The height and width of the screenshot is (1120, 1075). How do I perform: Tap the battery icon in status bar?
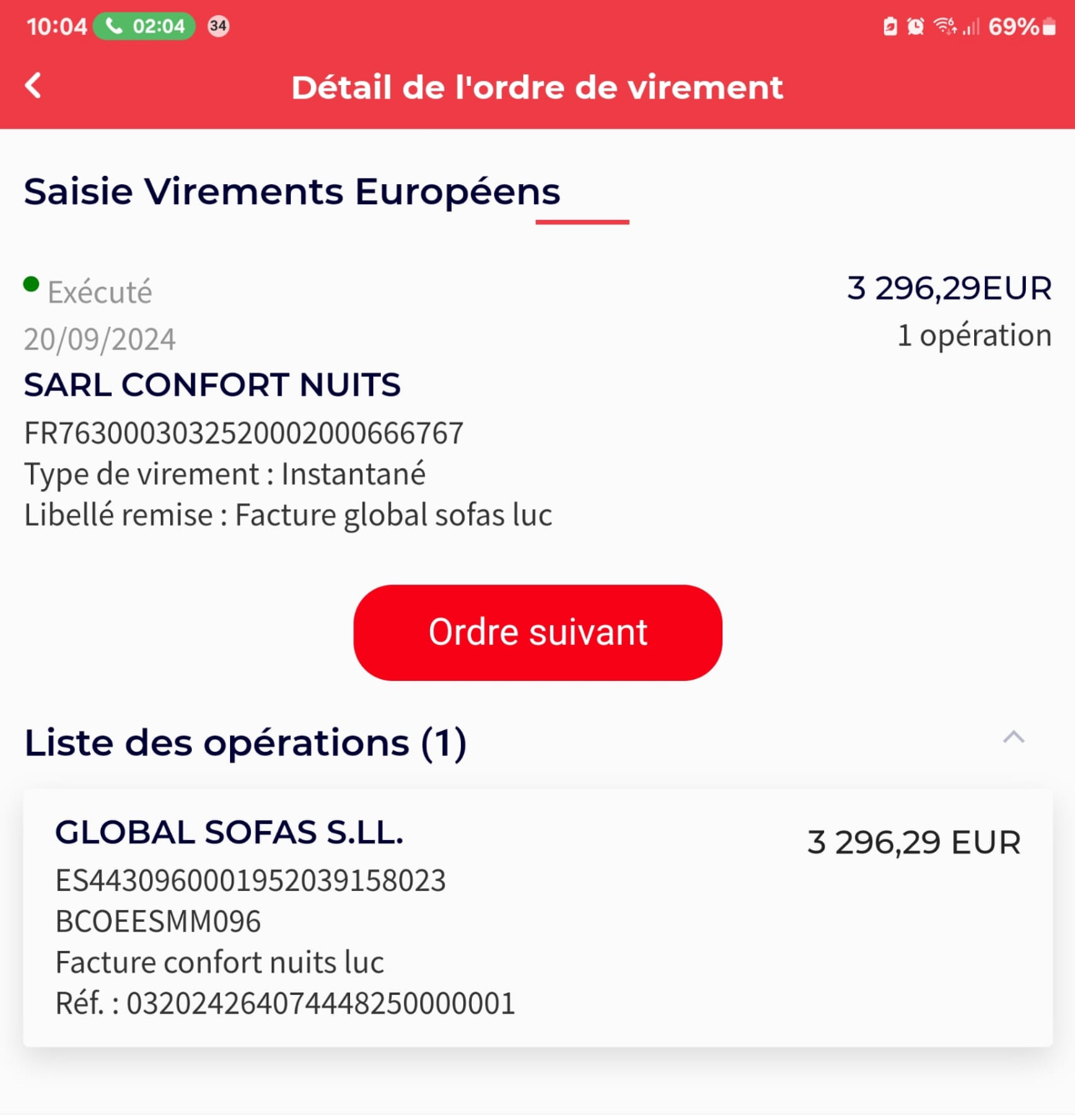click(1049, 27)
